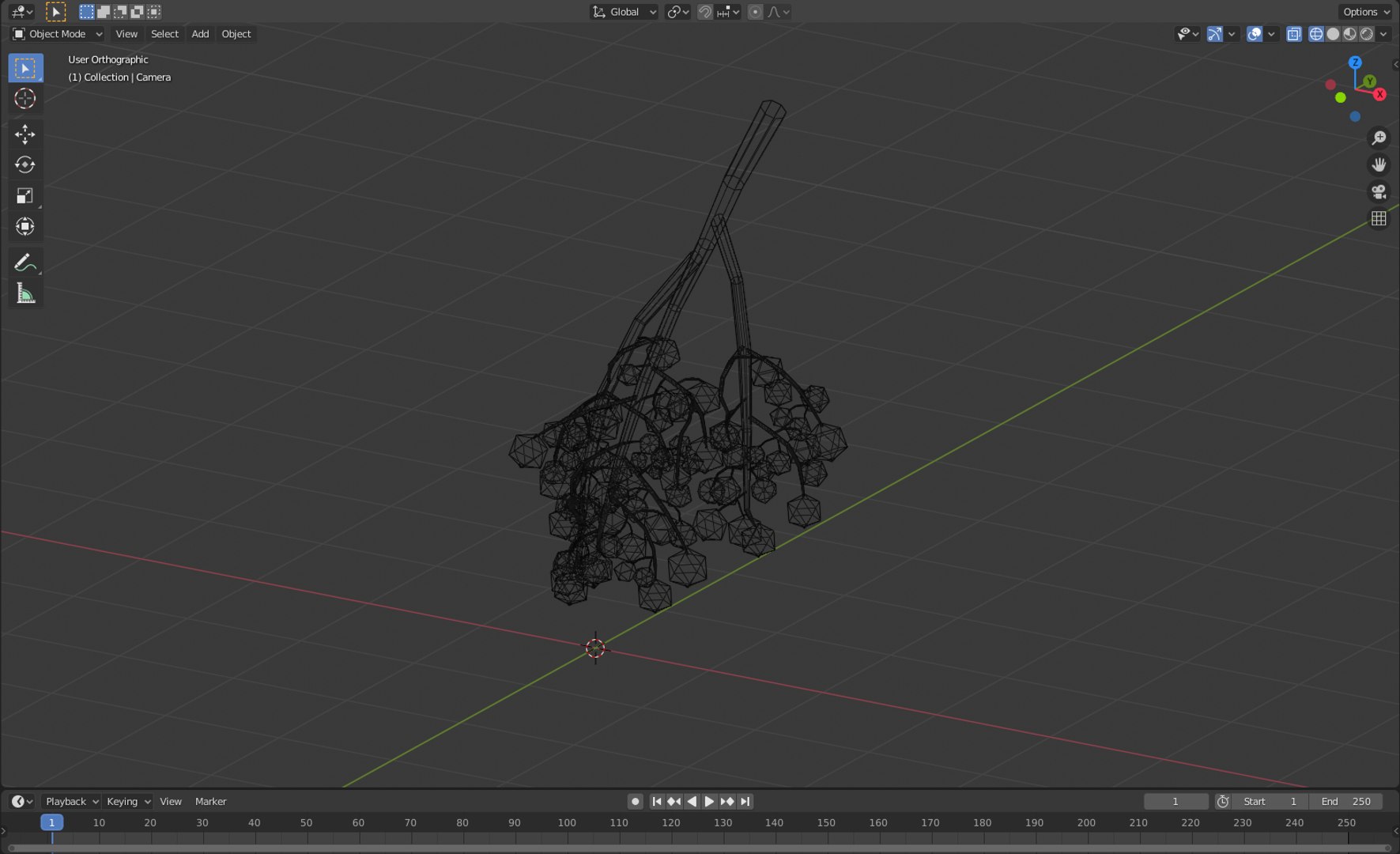Expand gizmo settings dropdown arrow
Screen dimensions: 1400x854
coord(1232,34)
